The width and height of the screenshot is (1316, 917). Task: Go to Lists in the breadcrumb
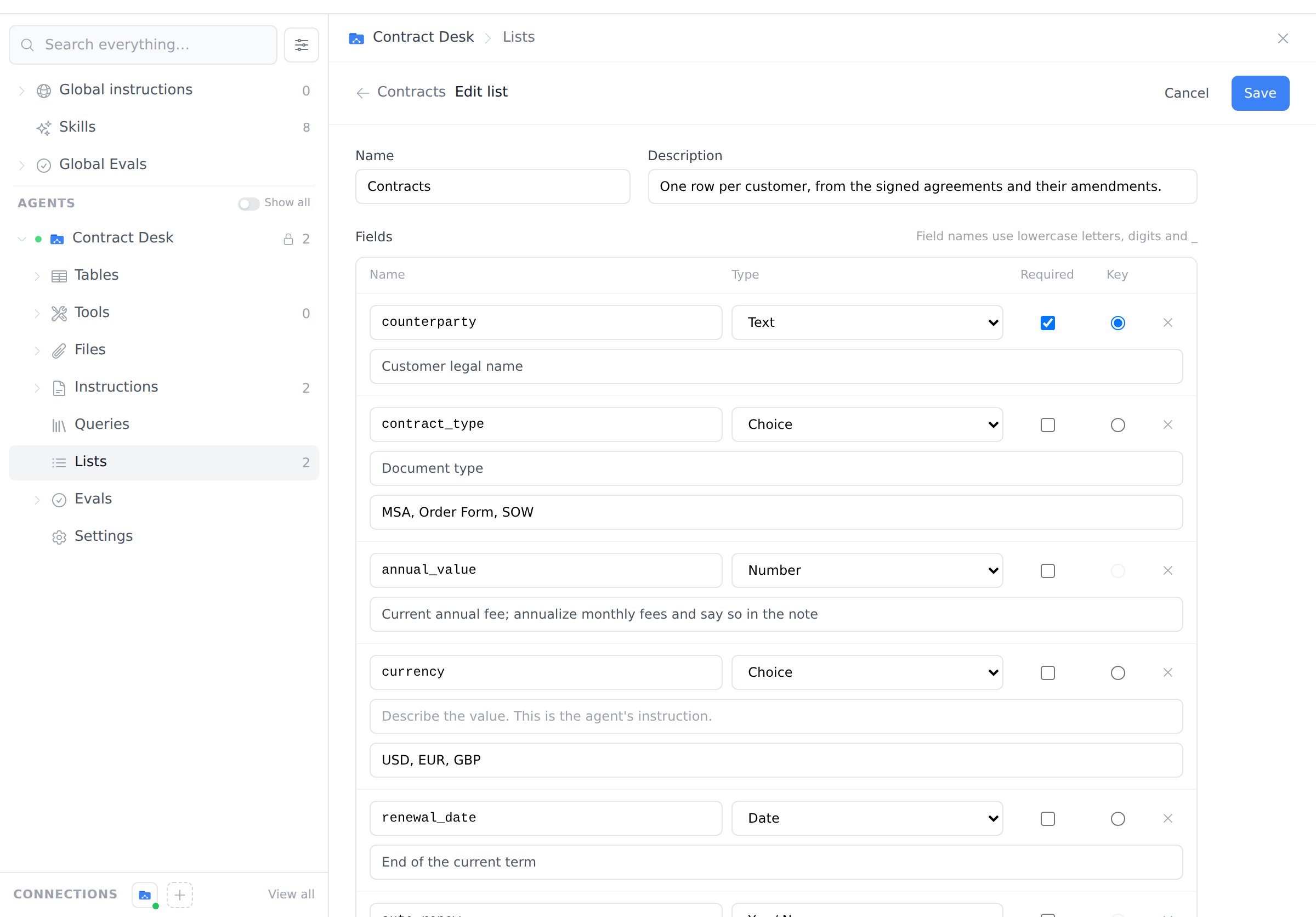[518, 37]
